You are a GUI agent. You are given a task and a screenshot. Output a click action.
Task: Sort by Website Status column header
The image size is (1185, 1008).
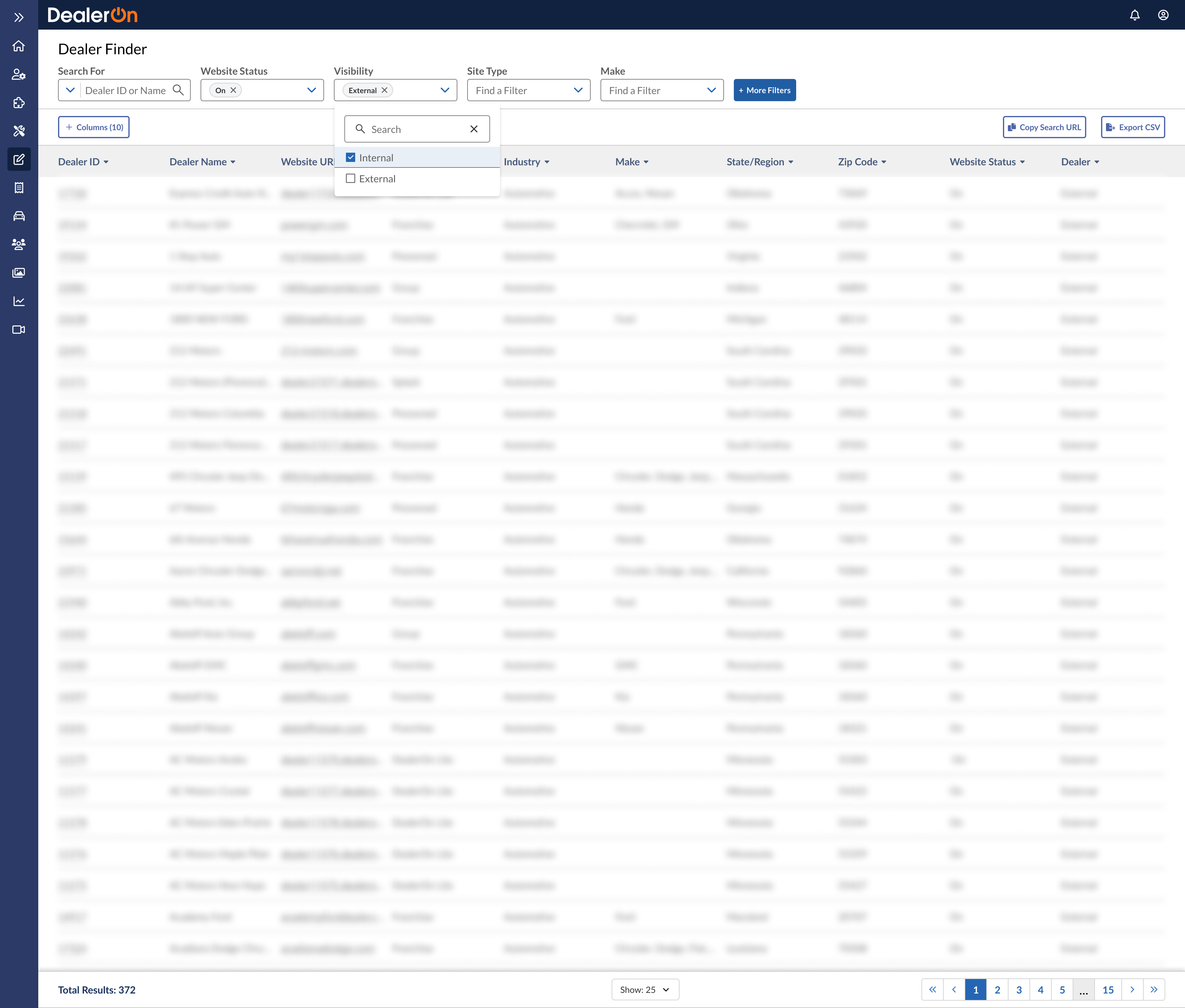pos(987,162)
